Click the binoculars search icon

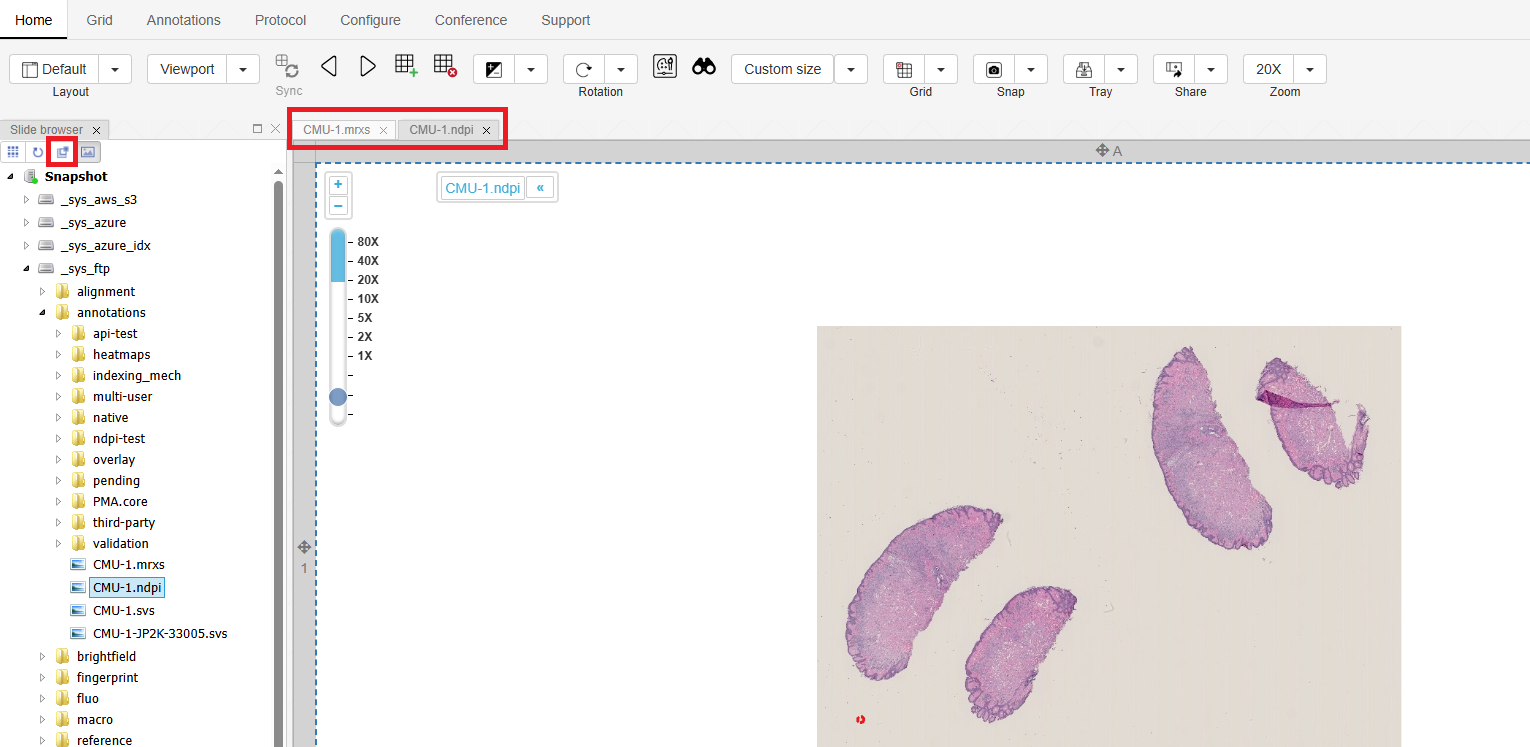[704, 67]
